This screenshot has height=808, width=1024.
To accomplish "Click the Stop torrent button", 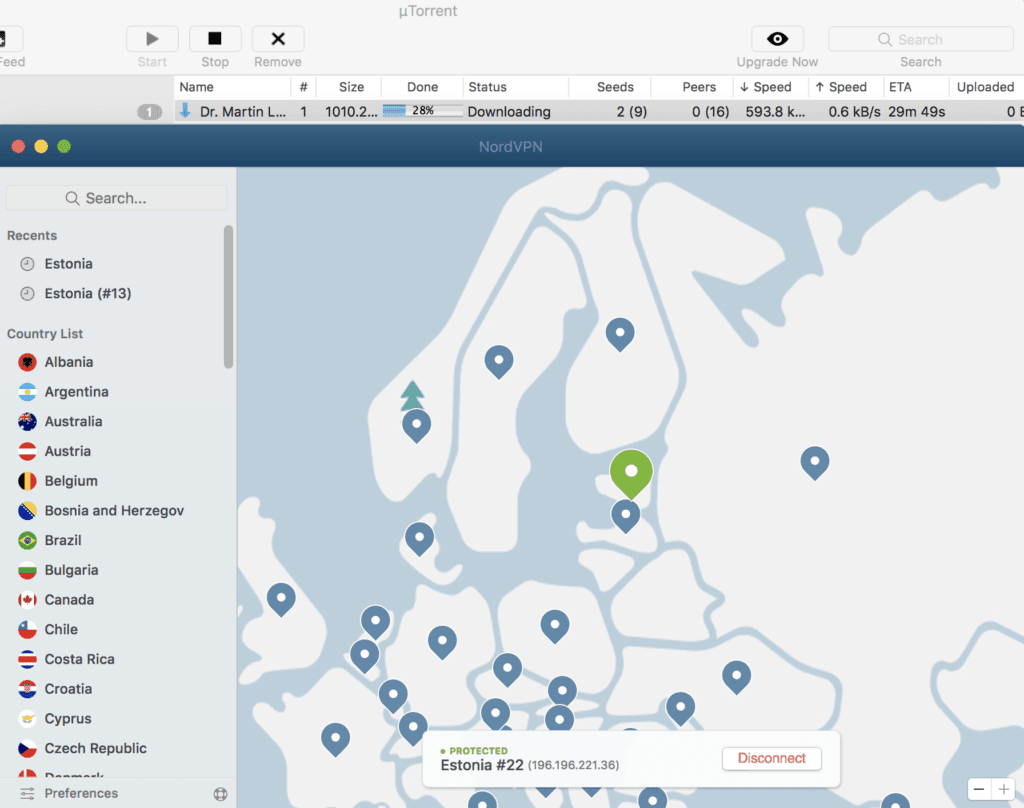I will click(215, 40).
